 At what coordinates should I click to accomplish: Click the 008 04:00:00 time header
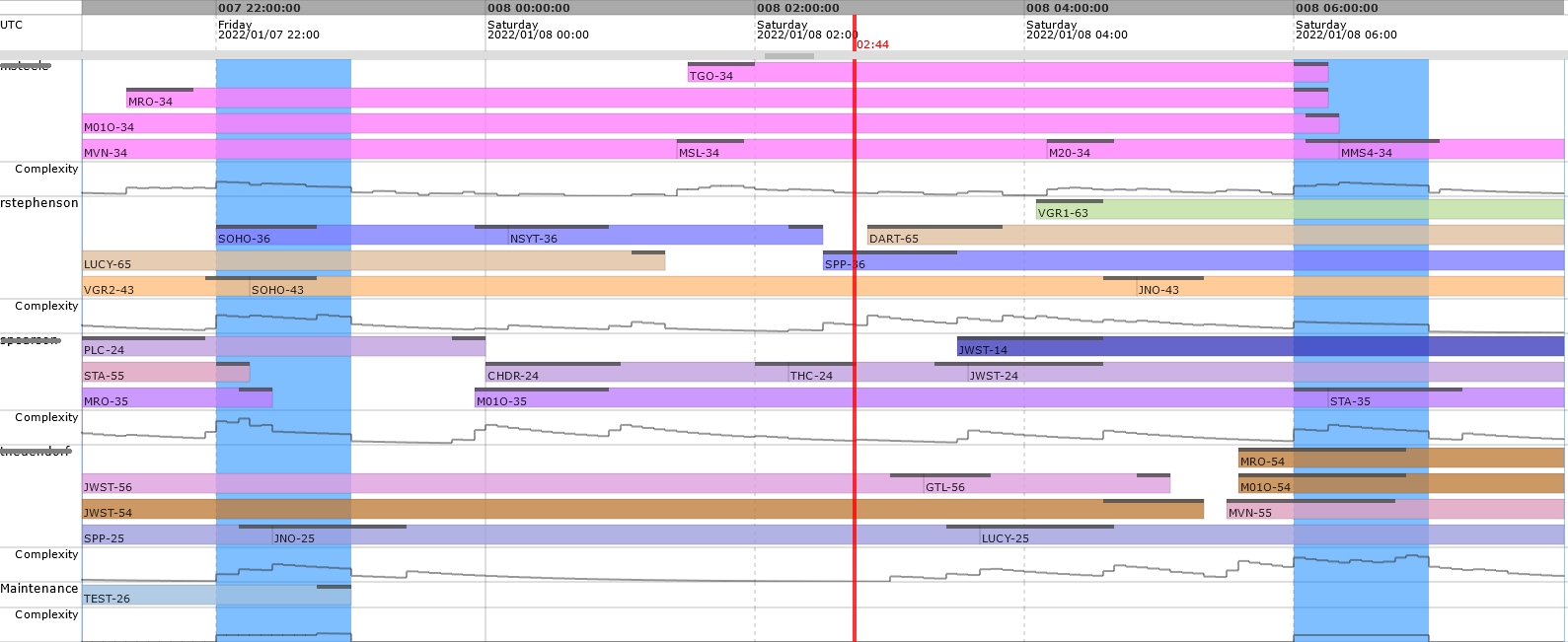click(x=1068, y=8)
